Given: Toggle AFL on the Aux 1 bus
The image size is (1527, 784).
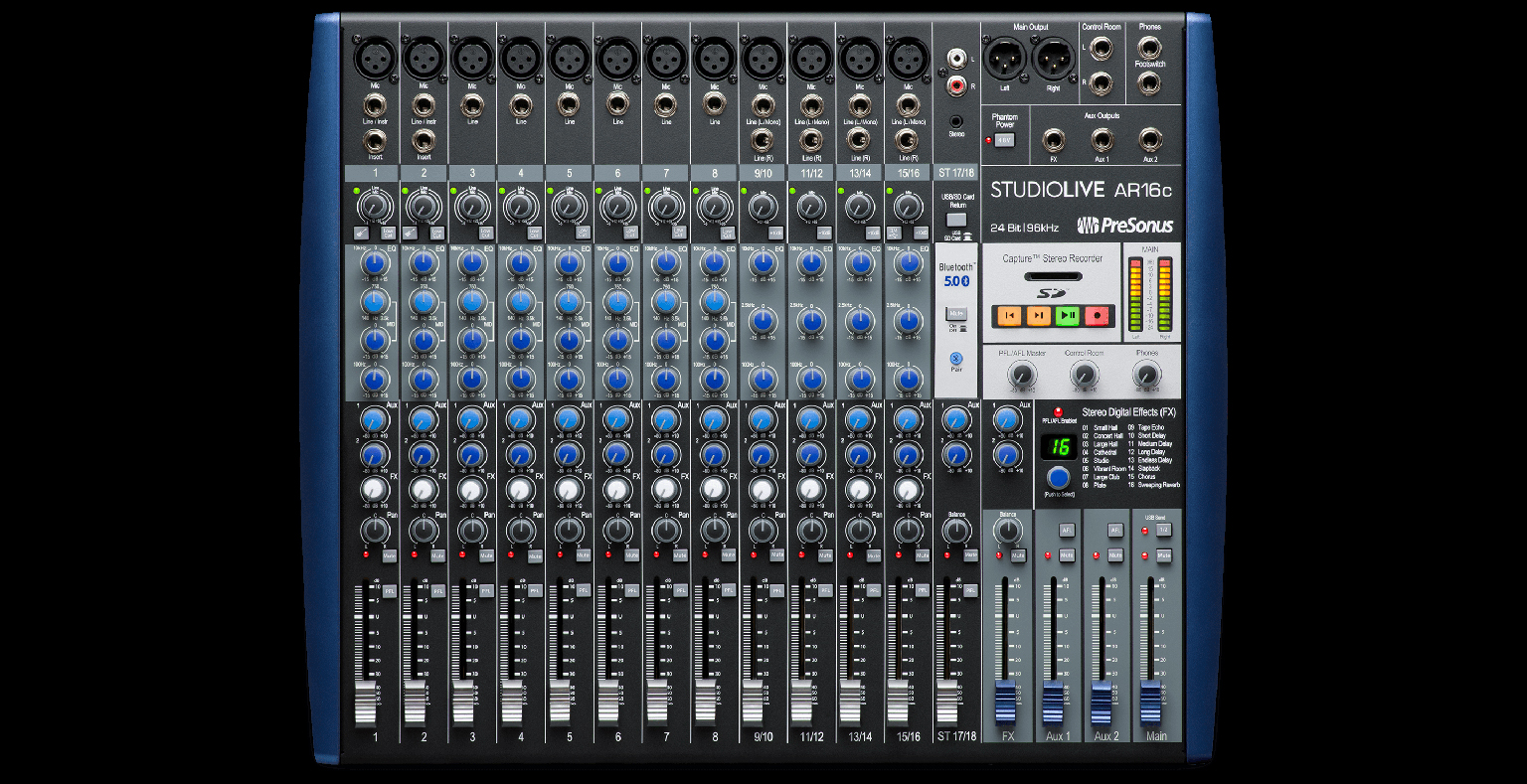Looking at the screenshot, I should (1067, 530).
